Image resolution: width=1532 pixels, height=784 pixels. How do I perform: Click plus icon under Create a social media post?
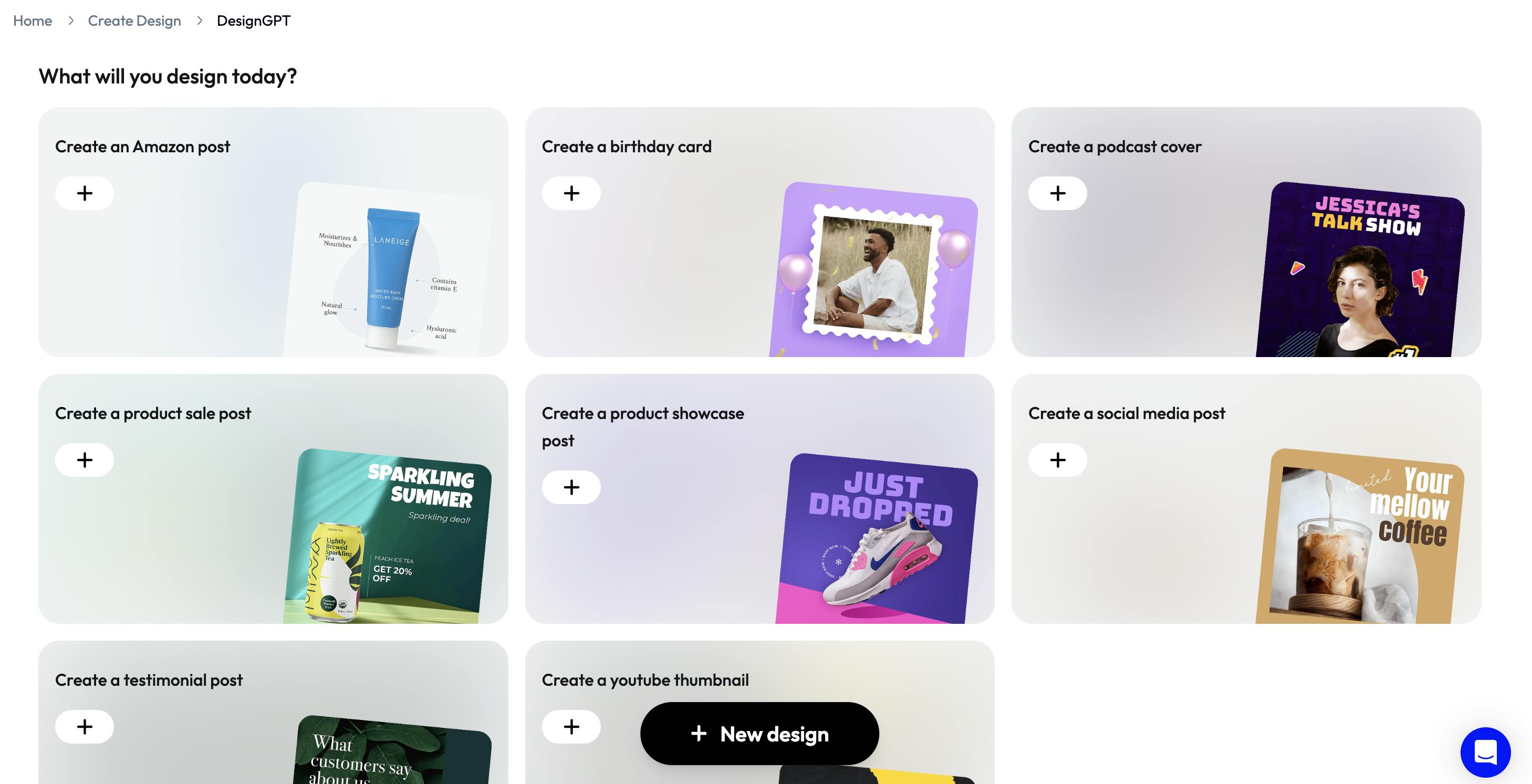point(1057,460)
